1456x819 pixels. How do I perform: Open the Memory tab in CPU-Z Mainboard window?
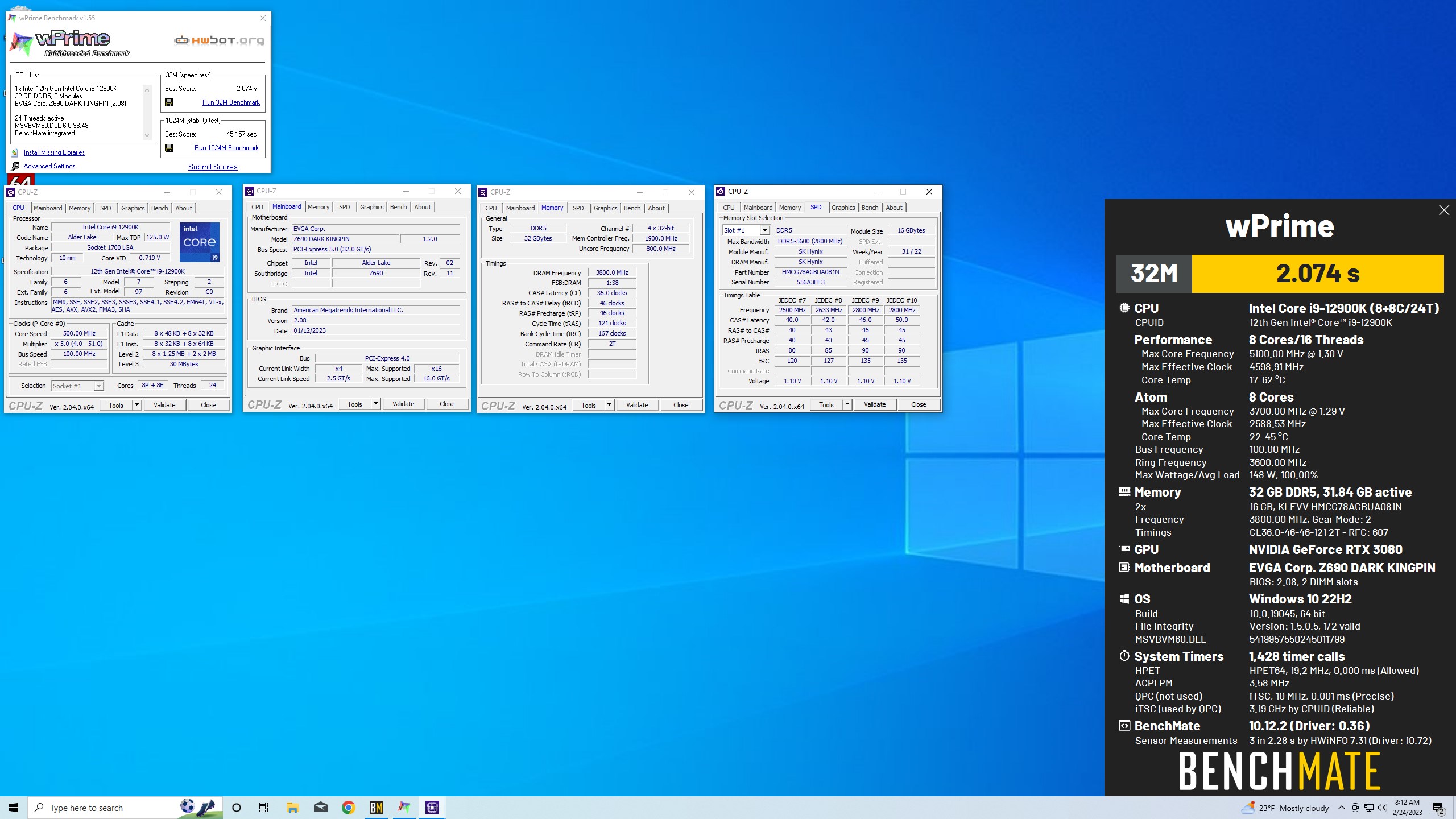click(318, 207)
